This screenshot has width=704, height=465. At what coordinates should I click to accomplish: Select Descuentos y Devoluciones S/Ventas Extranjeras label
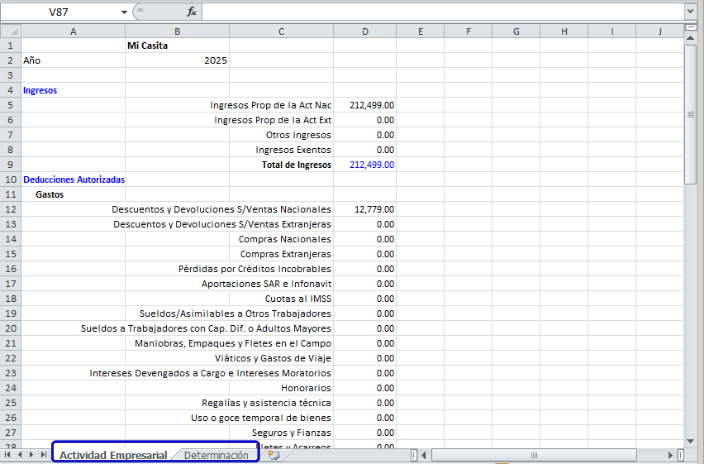222,224
